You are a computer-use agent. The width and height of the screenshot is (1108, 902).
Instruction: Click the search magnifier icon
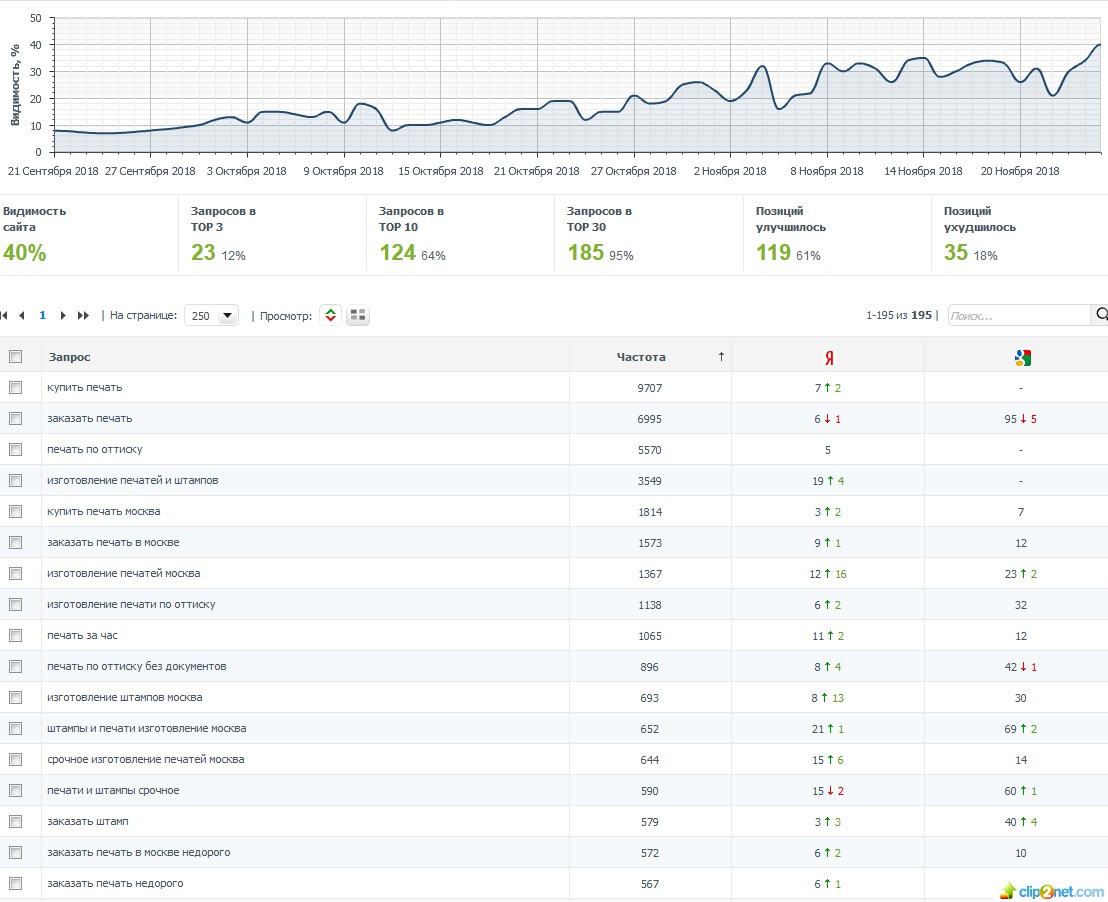(1101, 315)
